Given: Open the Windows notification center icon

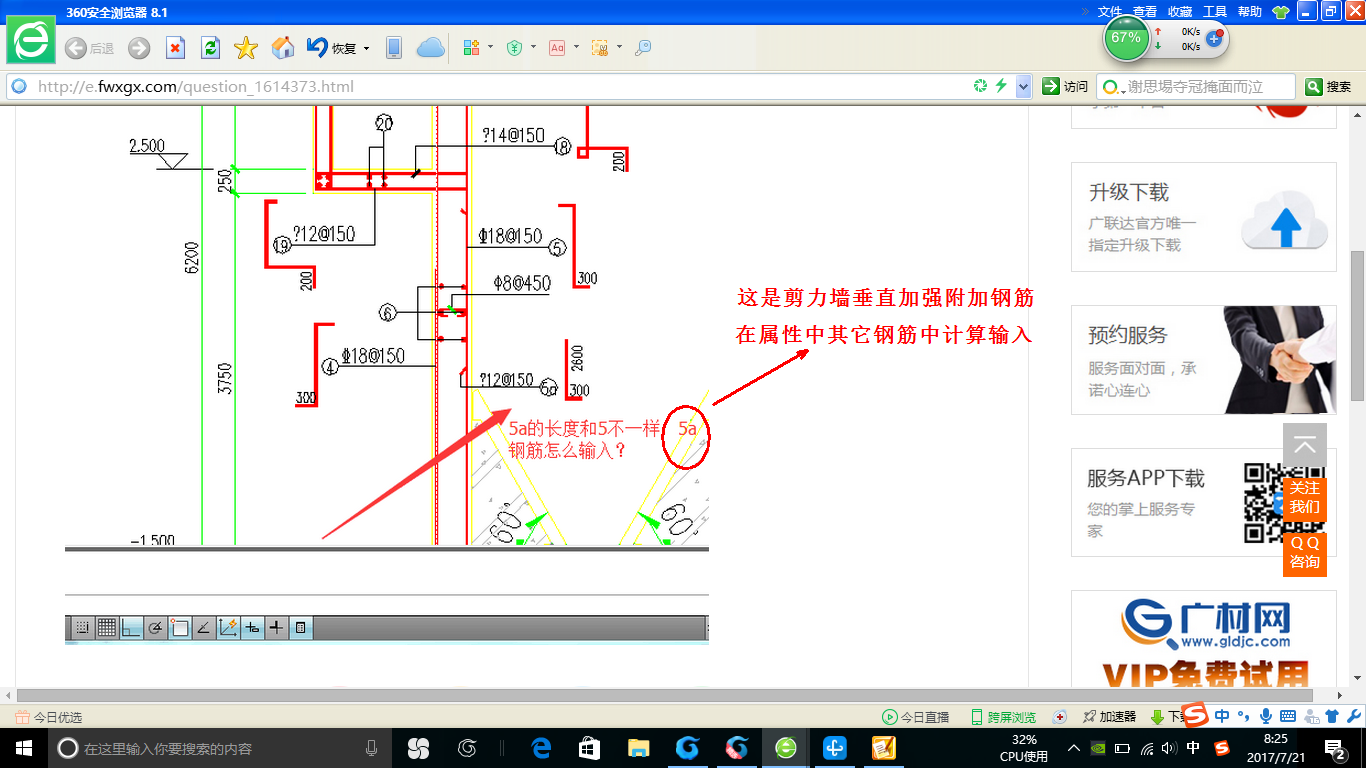Looking at the screenshot, I should pyautogui.click(x=1334, y=748).
